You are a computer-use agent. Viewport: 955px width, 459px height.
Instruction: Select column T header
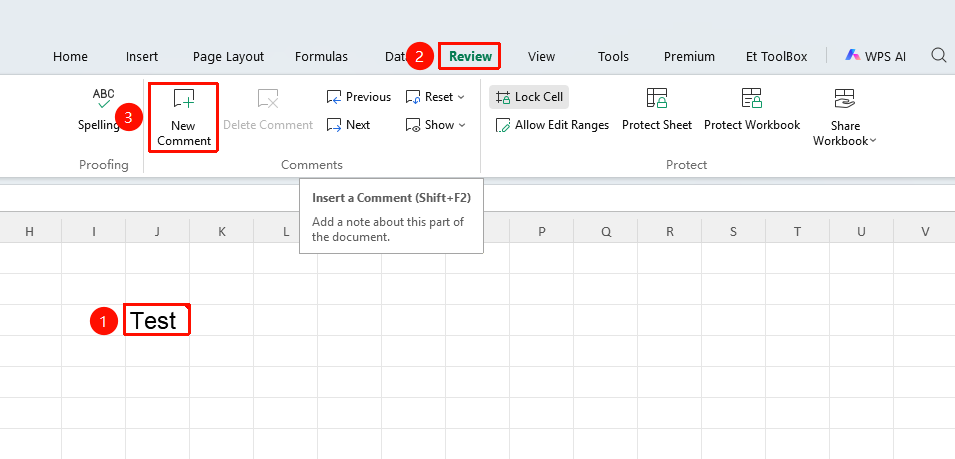tap(797, 231)
